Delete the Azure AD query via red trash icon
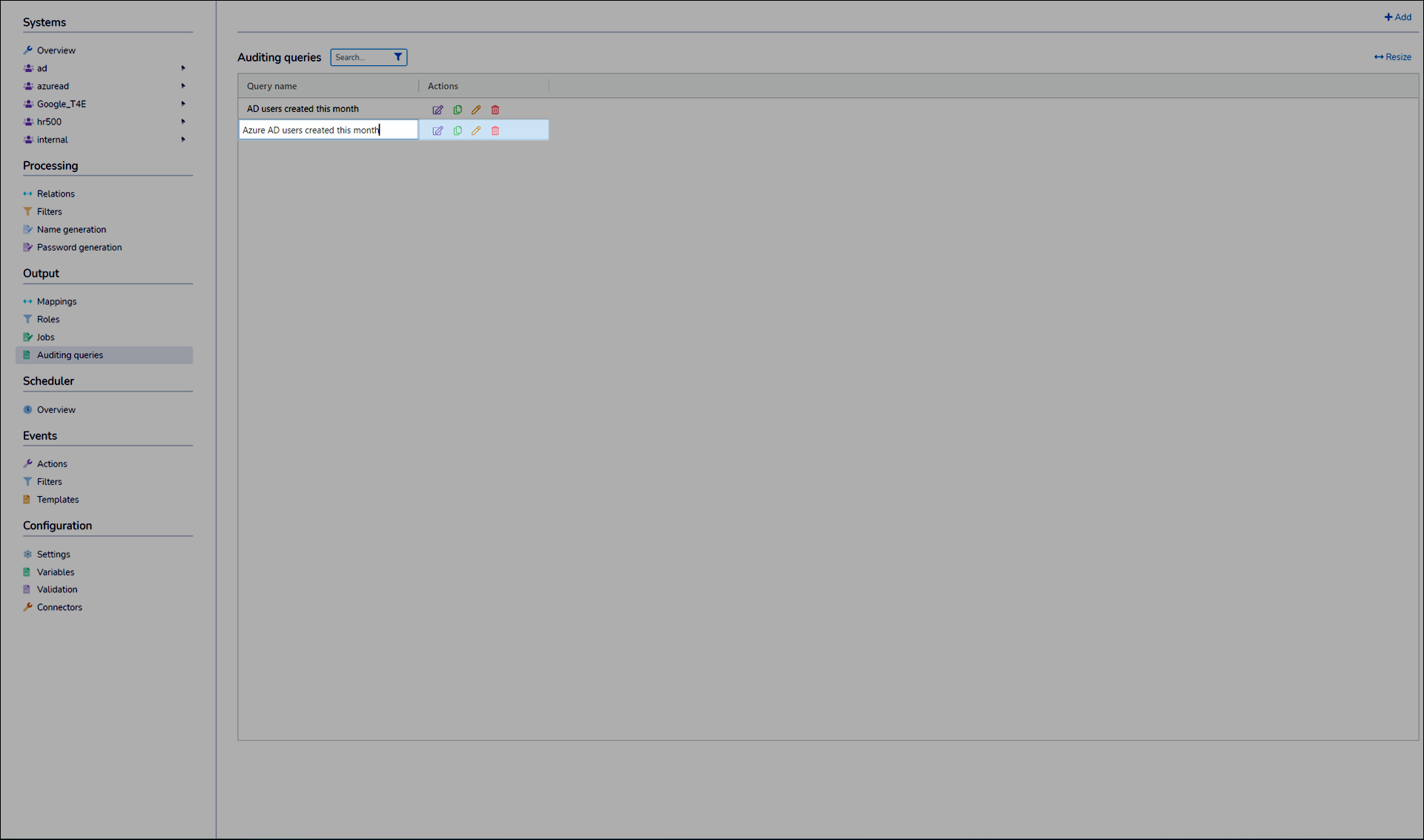 click(495, 130)
